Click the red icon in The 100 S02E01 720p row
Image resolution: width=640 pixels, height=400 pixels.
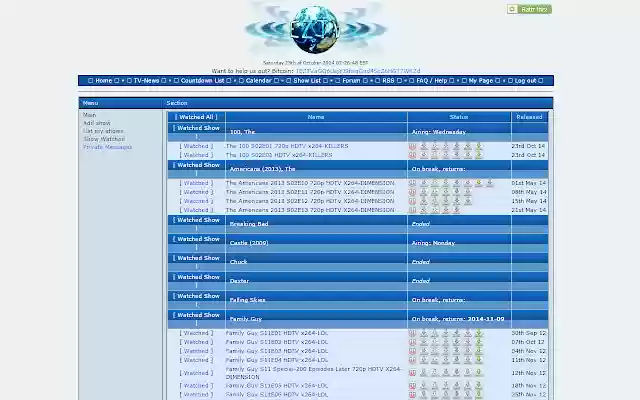coord(412,146)
